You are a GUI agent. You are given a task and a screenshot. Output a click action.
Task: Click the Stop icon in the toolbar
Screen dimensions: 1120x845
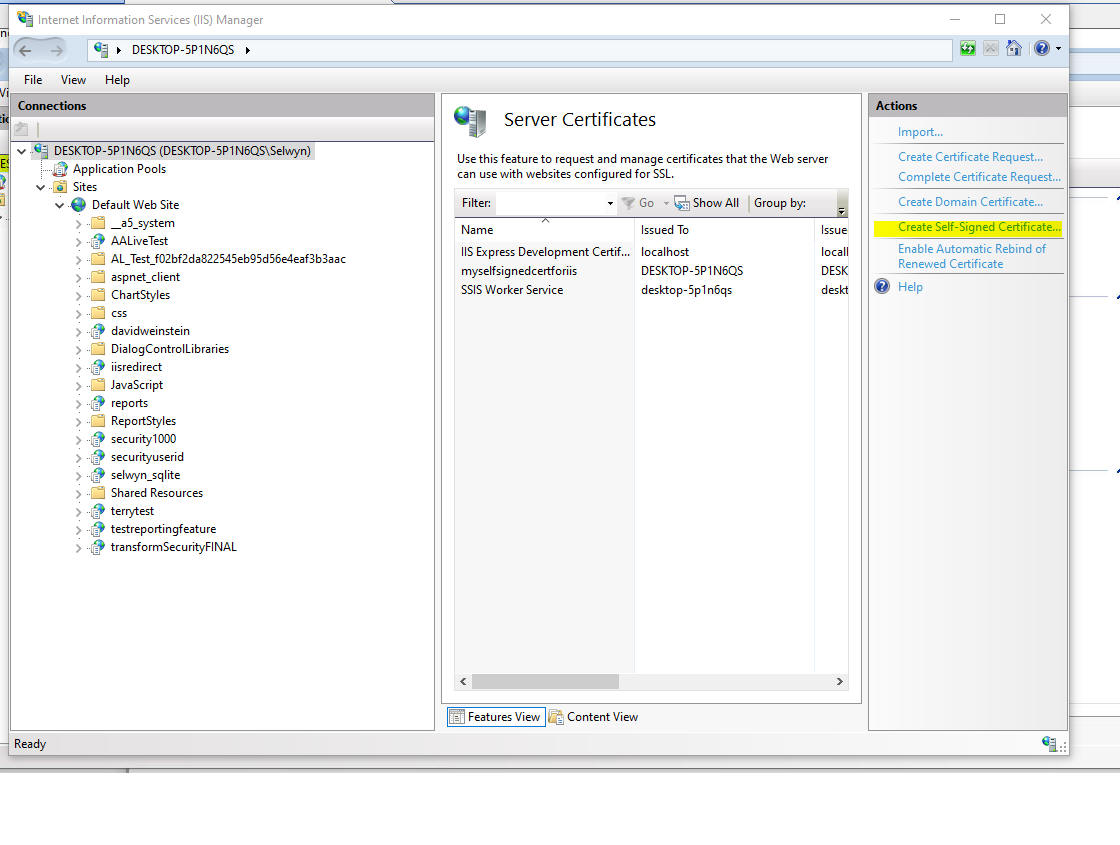point(991,49)
